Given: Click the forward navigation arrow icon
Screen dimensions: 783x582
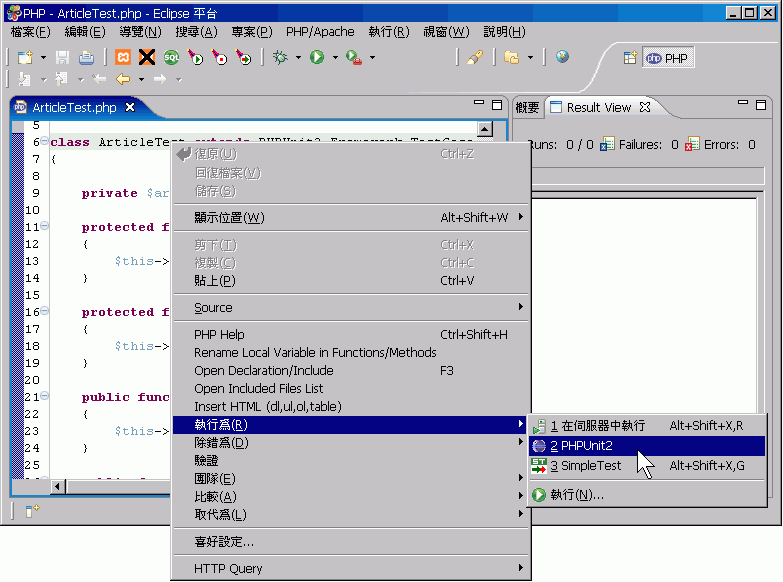Looking at the screenshot, I should (160, 79).
